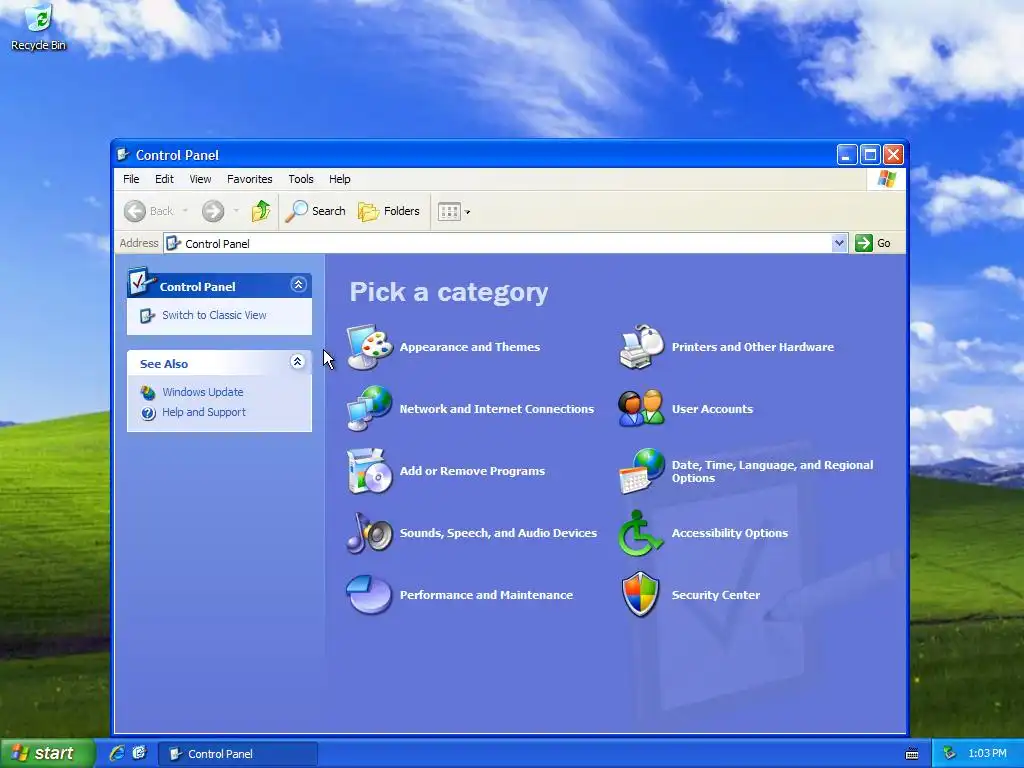Collapse the Control Panel sidebar section
This screenshot has height=768, width=1024.
pyautogui.click(x=298, y=285)
